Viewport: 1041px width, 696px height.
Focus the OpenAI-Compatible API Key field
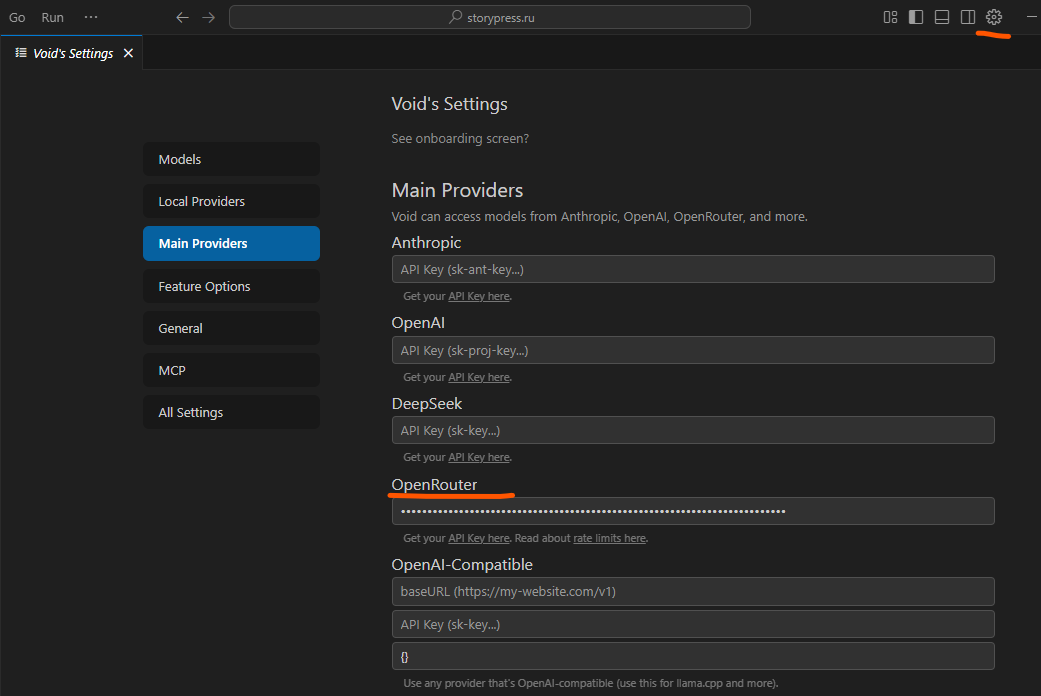coord(693,624)
